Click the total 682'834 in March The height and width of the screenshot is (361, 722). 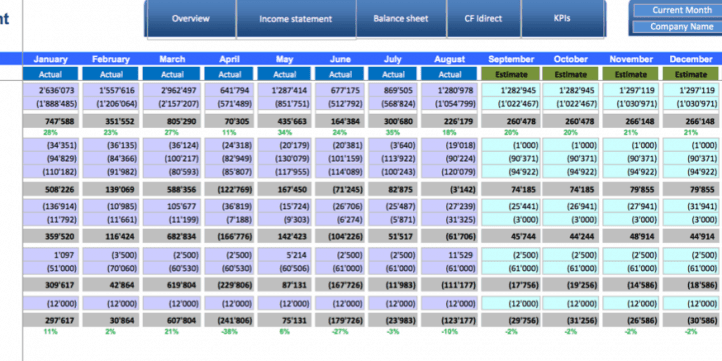pos(172,237)
